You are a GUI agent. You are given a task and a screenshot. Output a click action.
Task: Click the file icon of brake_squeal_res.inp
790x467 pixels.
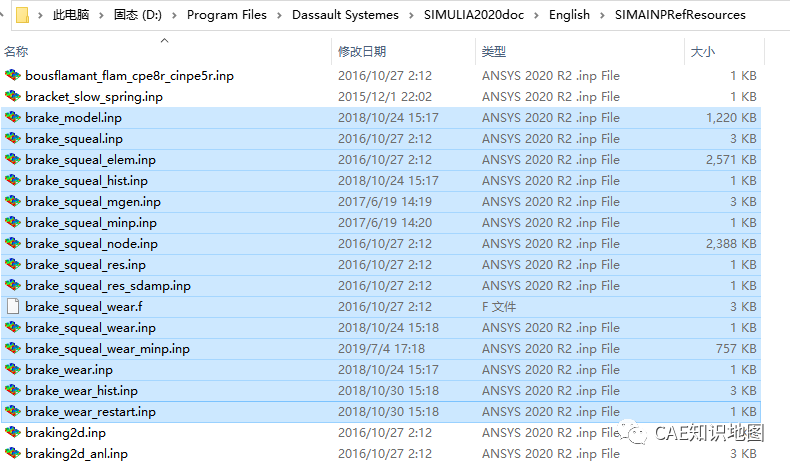13,264
